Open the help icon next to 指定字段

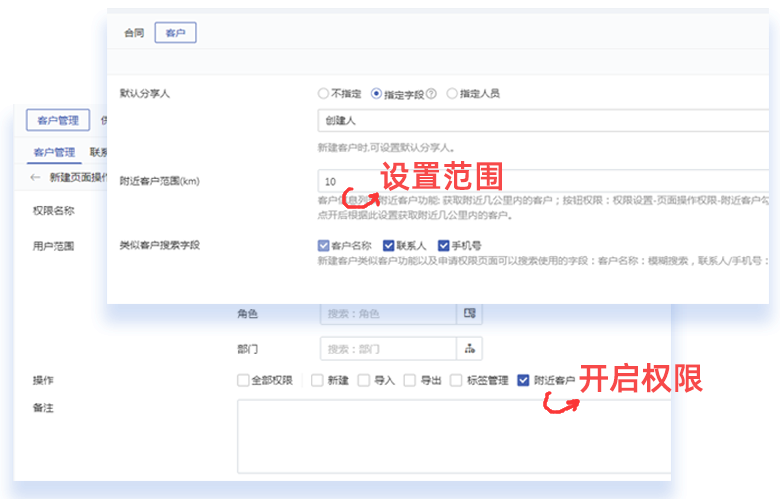tap(431, 94)
